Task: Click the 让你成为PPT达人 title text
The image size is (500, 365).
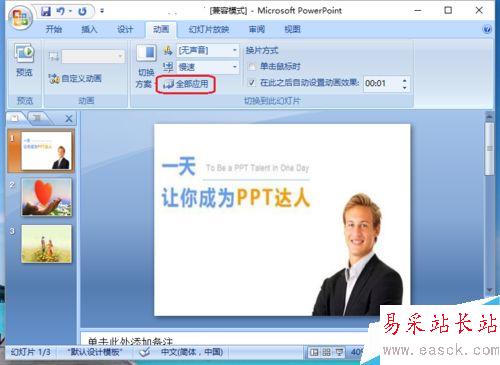Action: (x=236, y=197)
